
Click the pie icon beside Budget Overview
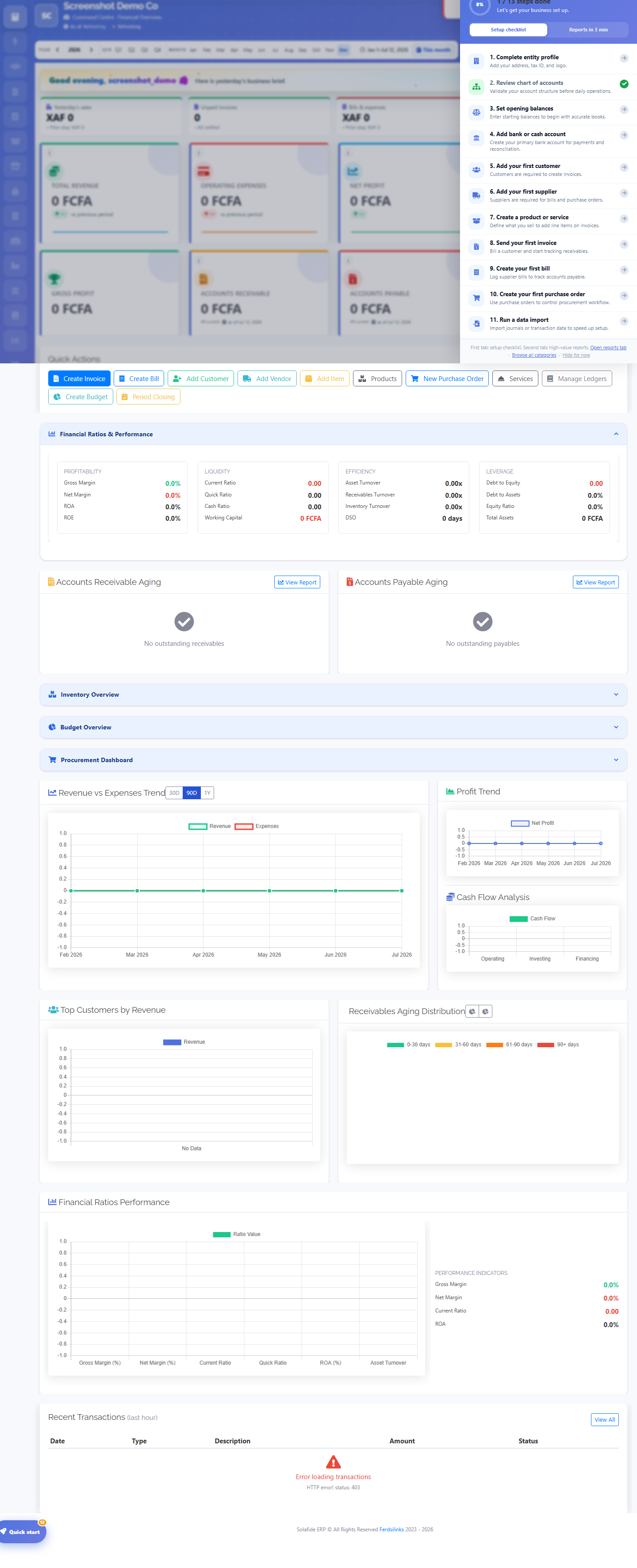tap(52, 727)
